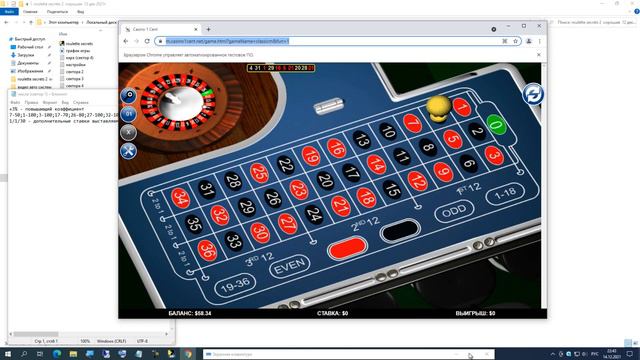640x360 pixels.
Task: Open Chrome three-dot menu
Action: point(540,41)
